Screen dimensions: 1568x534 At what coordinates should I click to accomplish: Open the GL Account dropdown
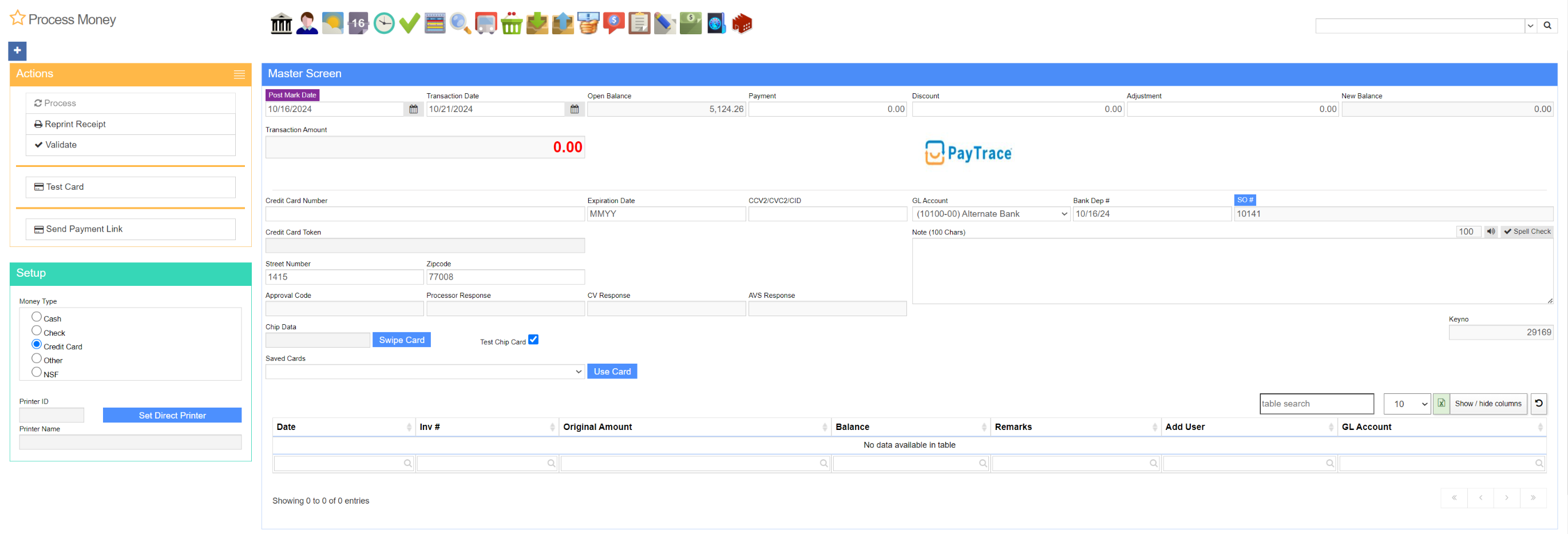[x=991, y=214]
